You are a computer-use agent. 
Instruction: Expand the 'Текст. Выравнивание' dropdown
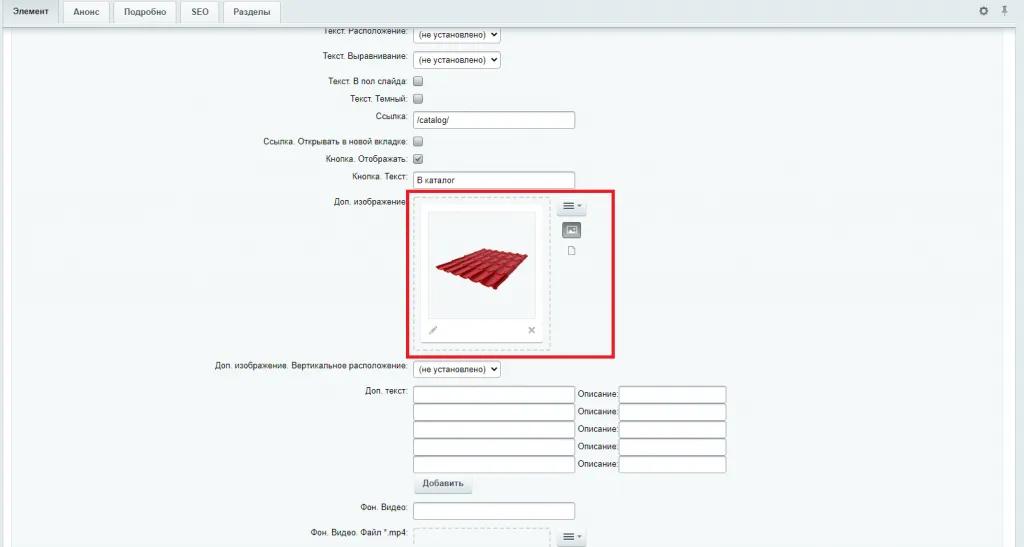[x=456, y=60]
